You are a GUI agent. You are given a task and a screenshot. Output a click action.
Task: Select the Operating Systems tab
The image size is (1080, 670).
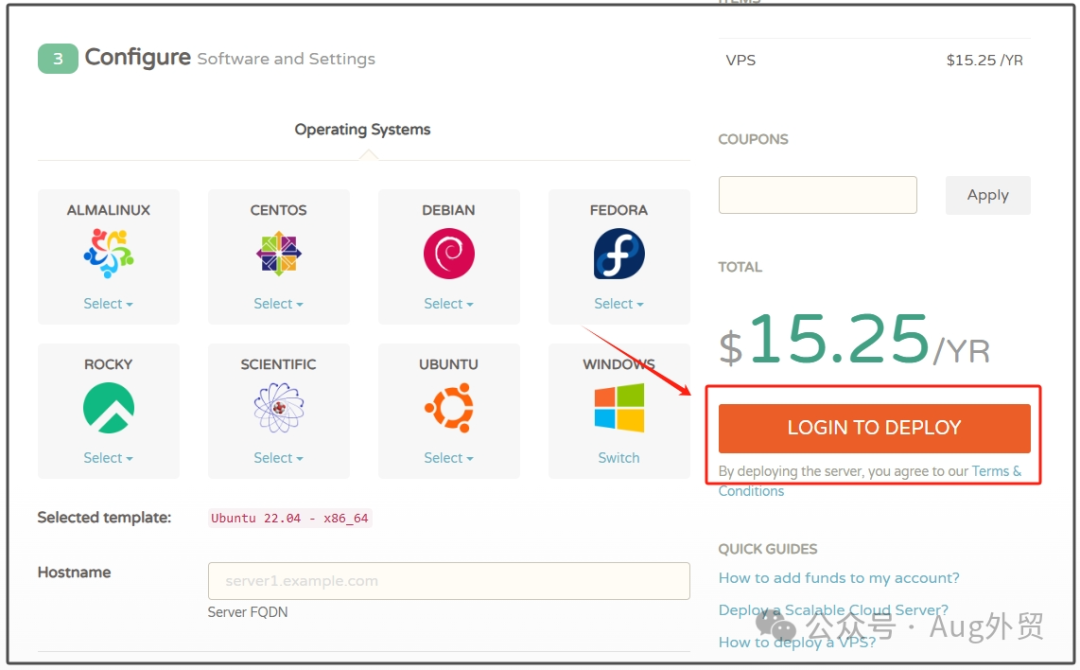click(362, 129)
